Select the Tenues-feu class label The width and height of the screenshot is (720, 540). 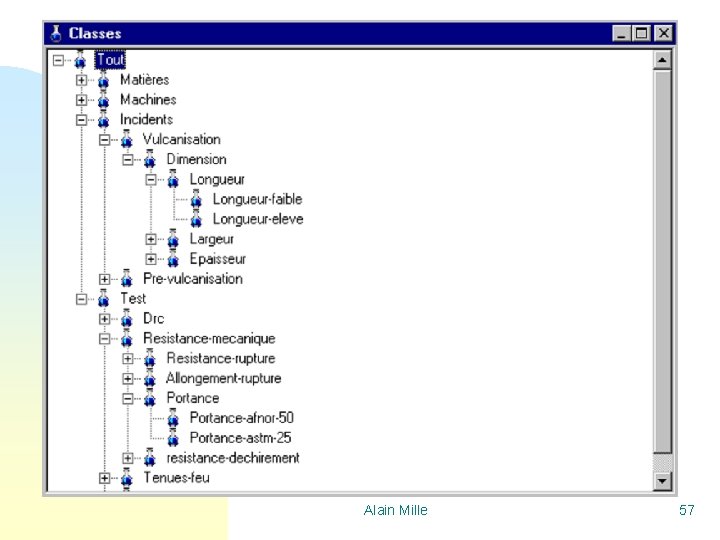(x=176, y=478)
